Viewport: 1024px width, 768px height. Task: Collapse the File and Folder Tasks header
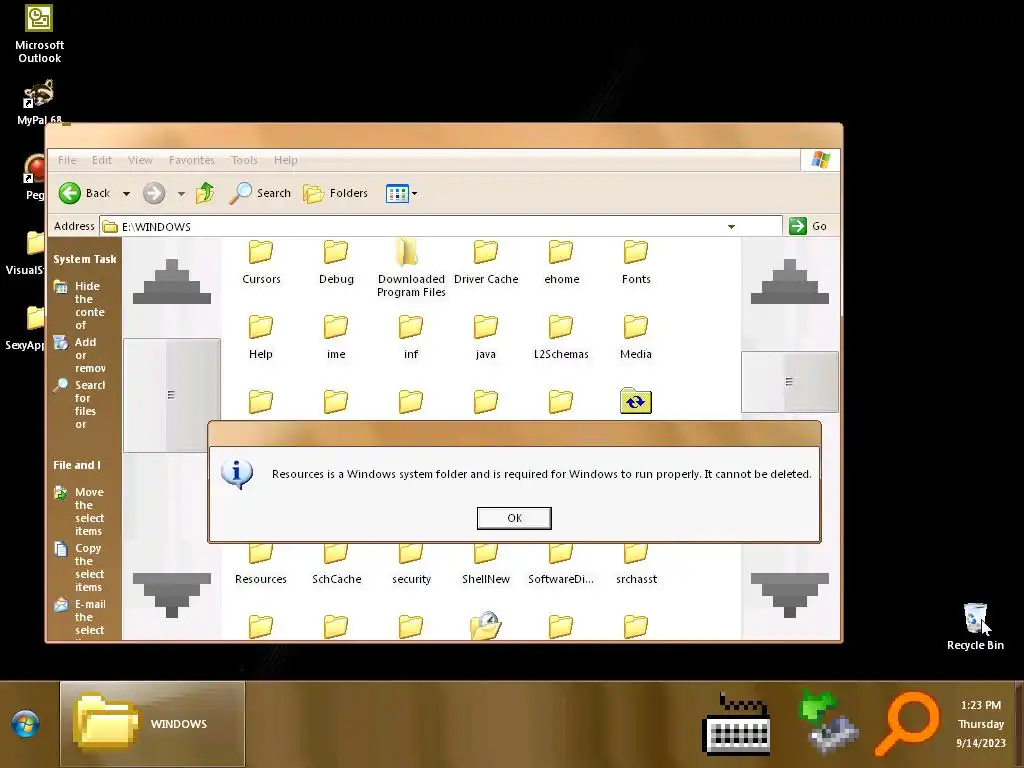[77, 465]
